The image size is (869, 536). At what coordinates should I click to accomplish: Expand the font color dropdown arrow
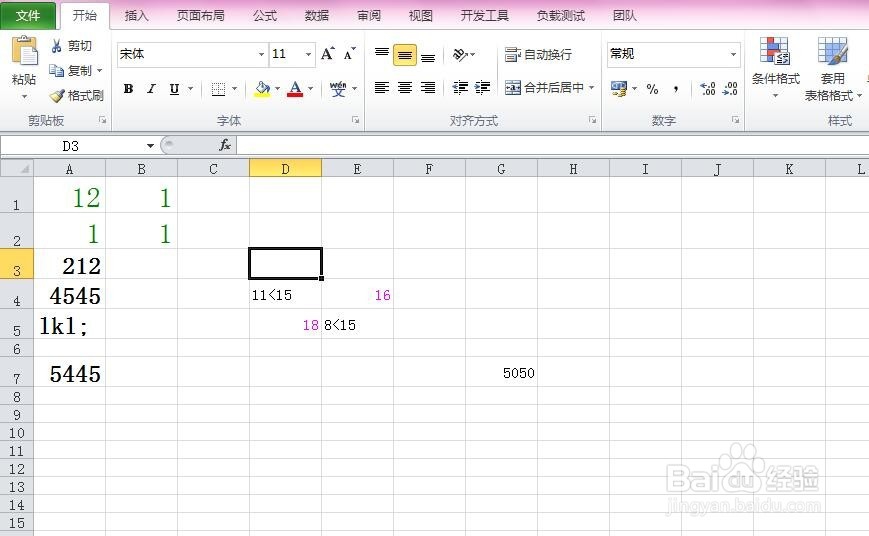coord(310,89)
